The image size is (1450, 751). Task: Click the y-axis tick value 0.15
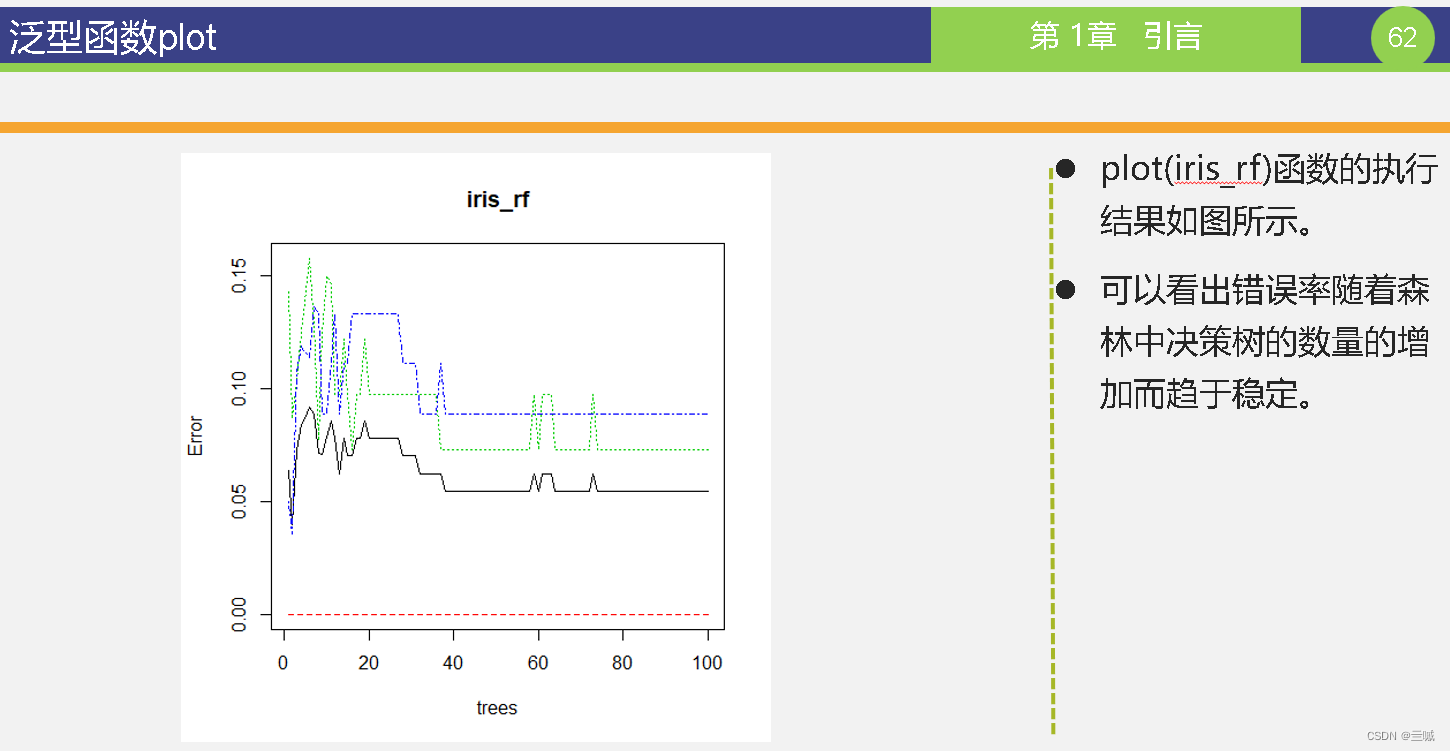(x=240, y=275)
